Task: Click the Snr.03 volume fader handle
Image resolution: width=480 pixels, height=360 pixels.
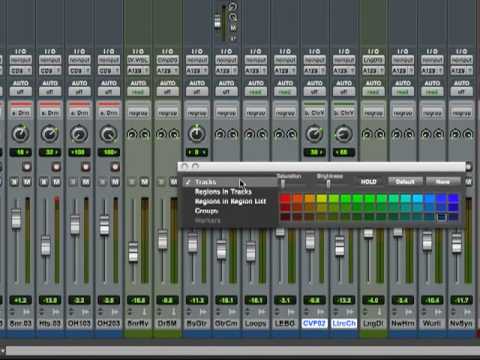Action: 16,218
